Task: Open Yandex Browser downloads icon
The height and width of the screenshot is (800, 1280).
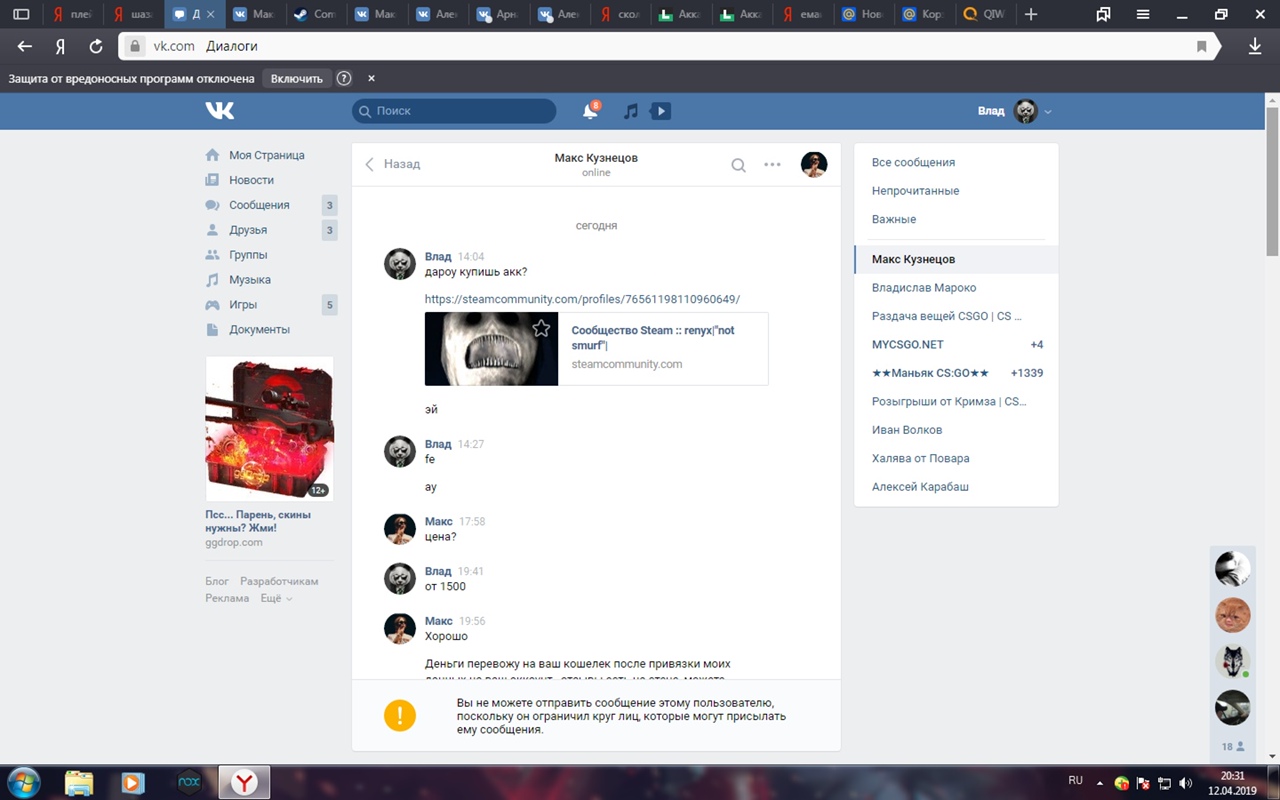Action: pyautogui.click(x=1255, y=46)
